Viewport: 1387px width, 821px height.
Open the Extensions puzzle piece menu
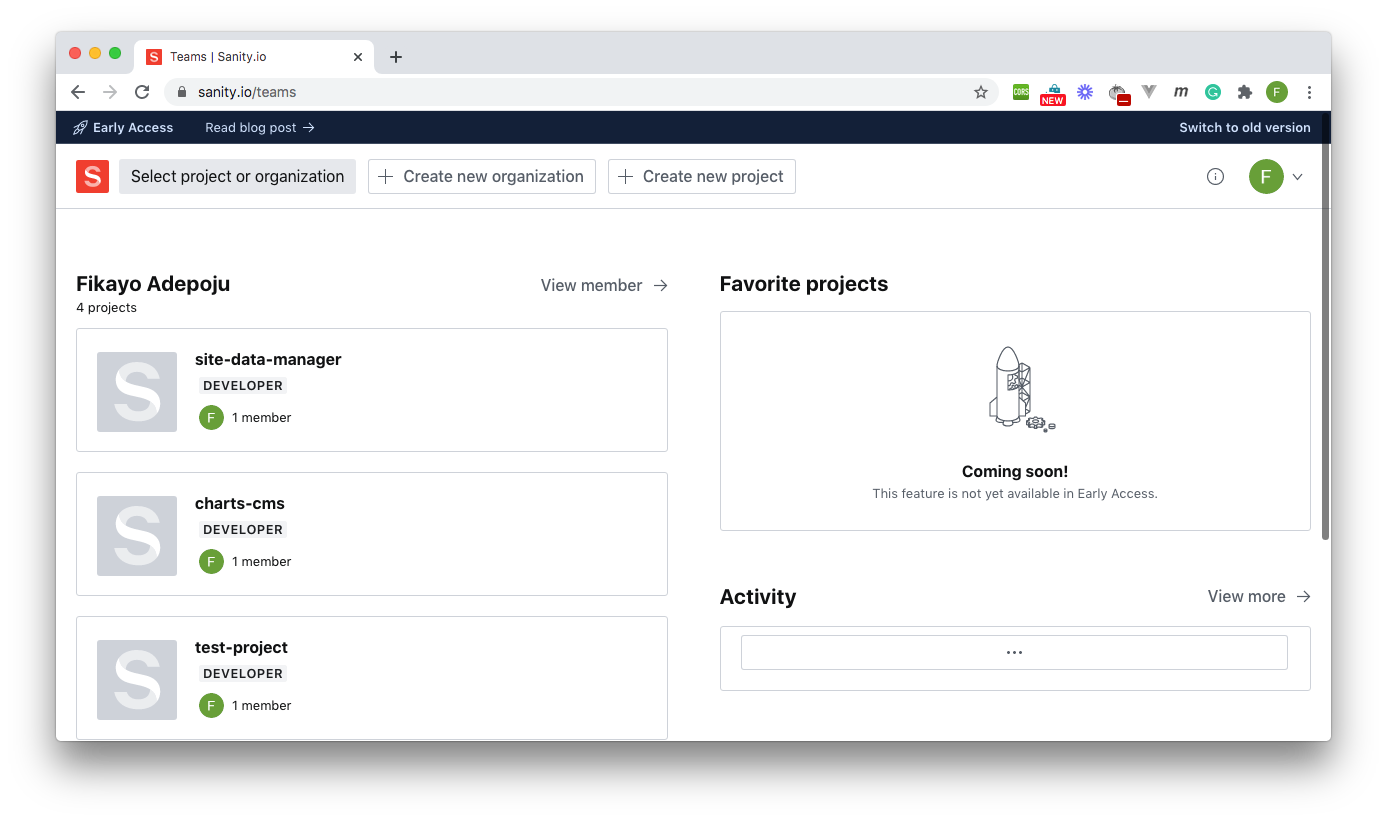1245,92
